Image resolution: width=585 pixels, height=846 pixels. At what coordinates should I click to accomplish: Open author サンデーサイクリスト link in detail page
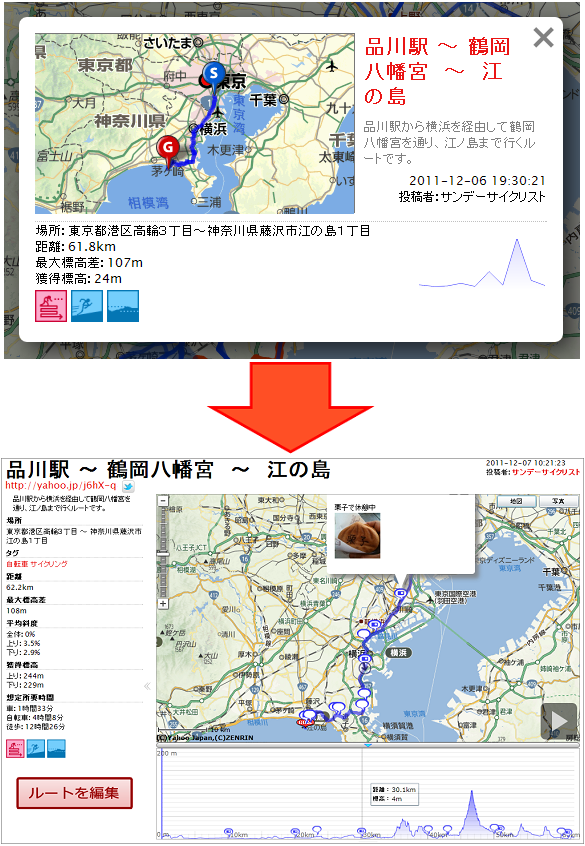click(x=546, y=472)
